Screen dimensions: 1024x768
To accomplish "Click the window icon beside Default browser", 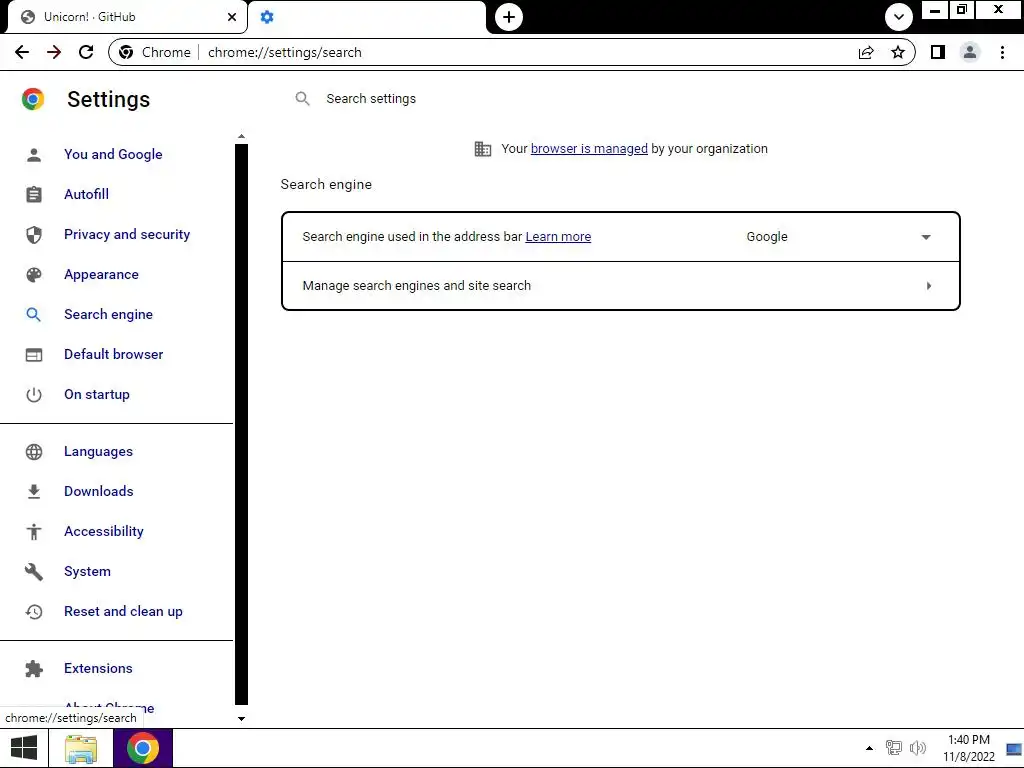I will [x=34, y=355].
